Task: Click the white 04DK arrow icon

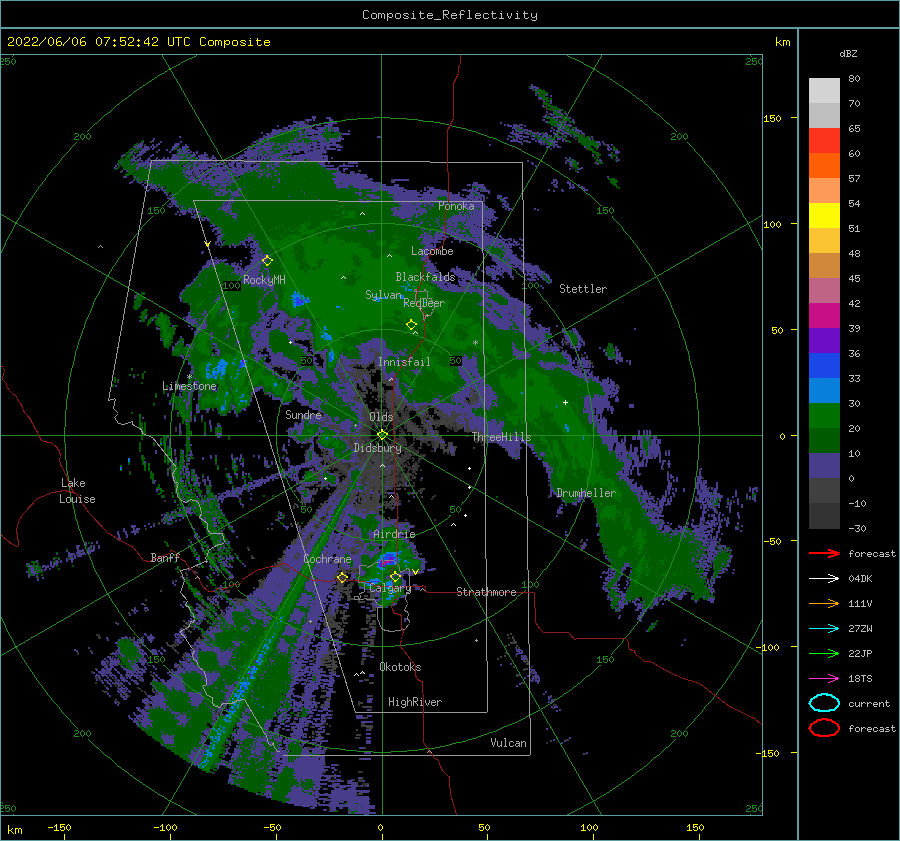Action: click(824, 578)
